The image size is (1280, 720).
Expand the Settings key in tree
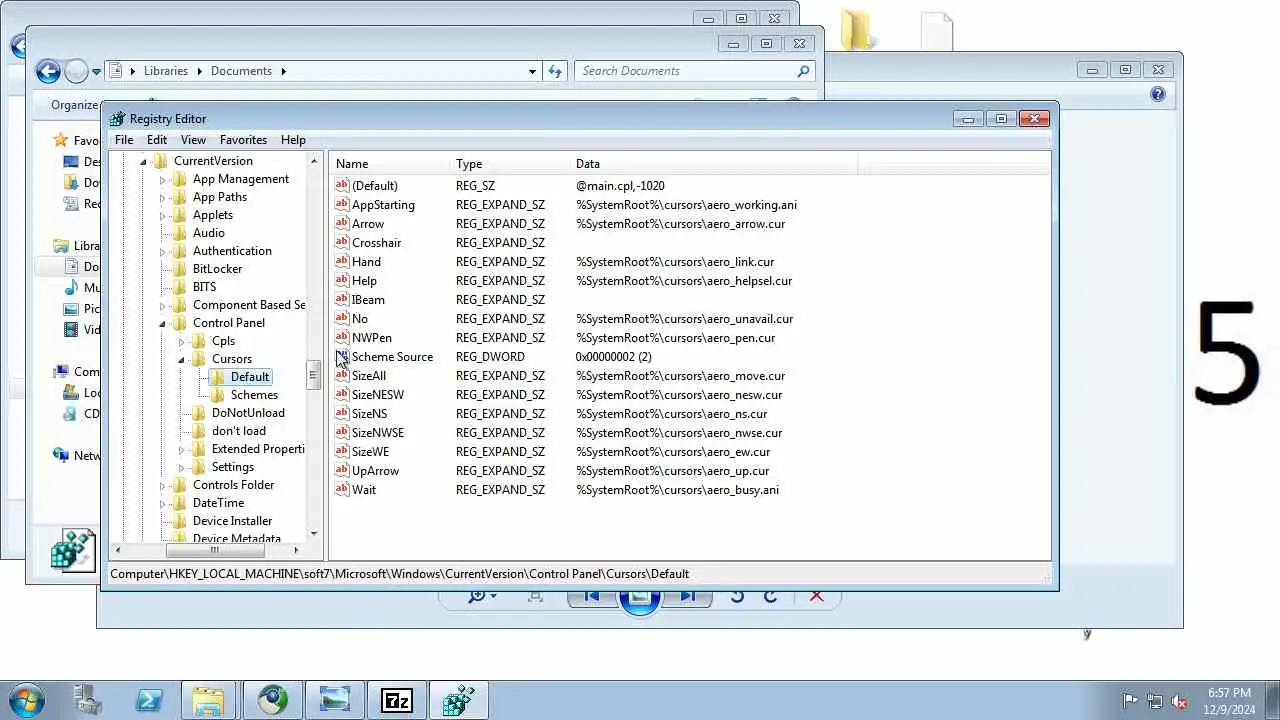(181, 468)
